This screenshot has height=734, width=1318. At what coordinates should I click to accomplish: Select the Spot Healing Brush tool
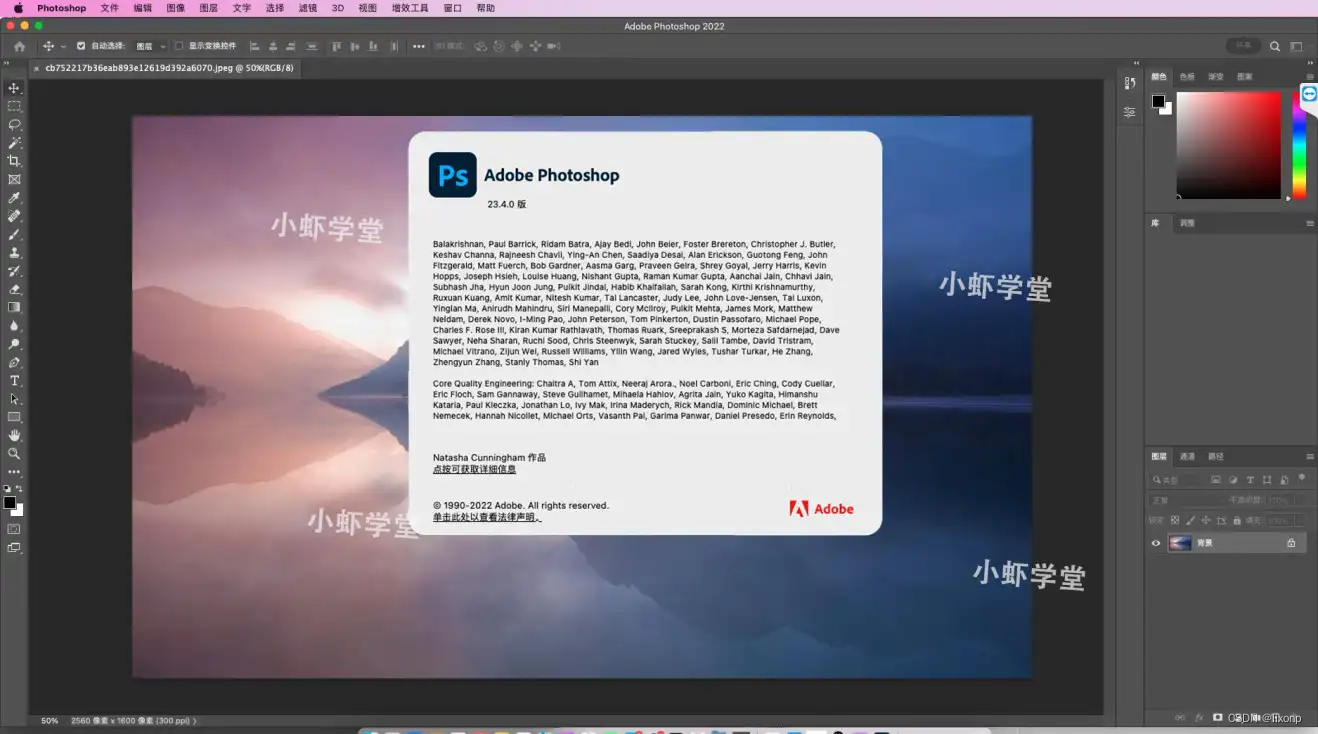pos(14,216)
